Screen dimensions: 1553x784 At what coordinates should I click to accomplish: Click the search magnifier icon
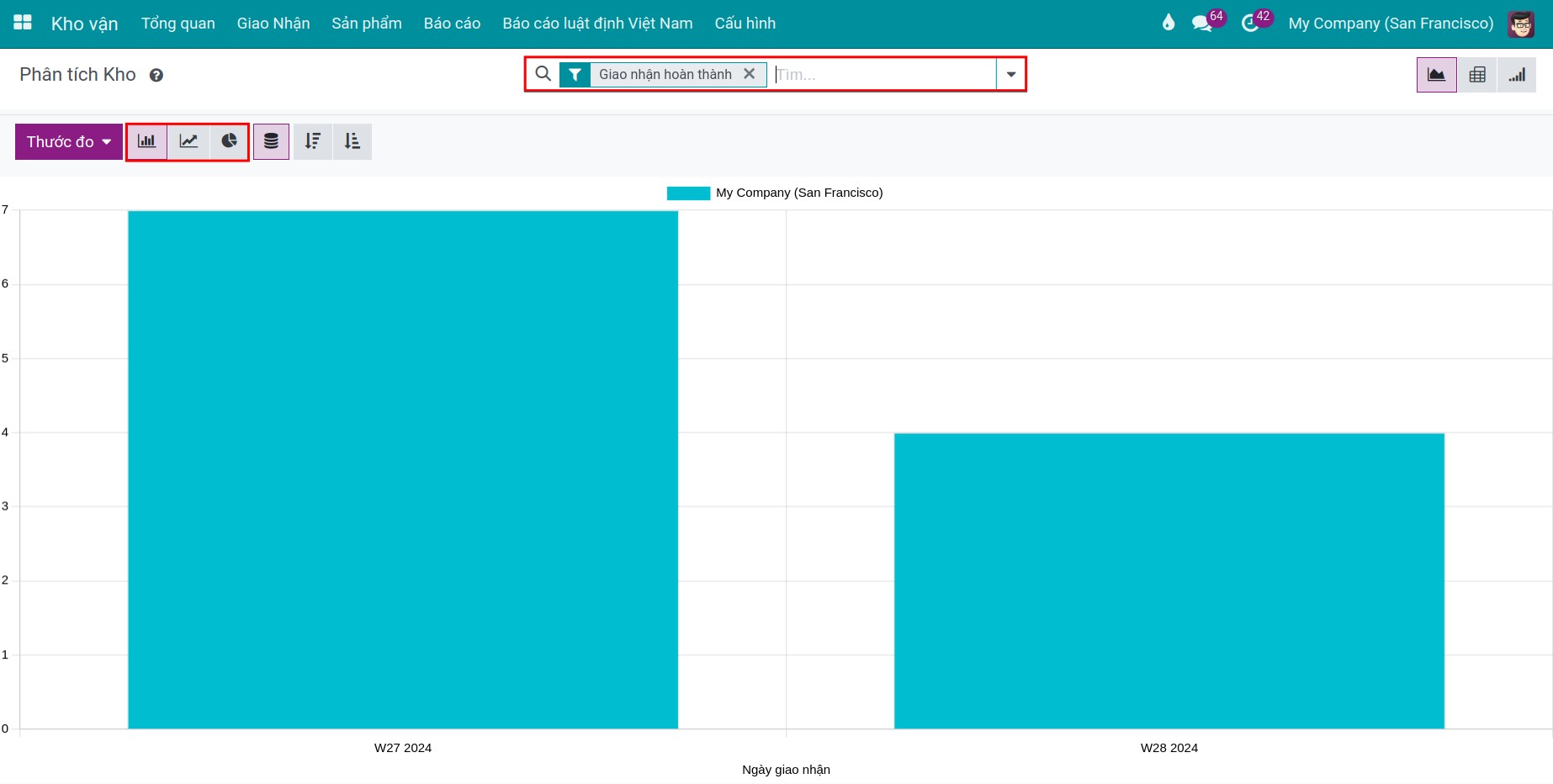(543, 74)
